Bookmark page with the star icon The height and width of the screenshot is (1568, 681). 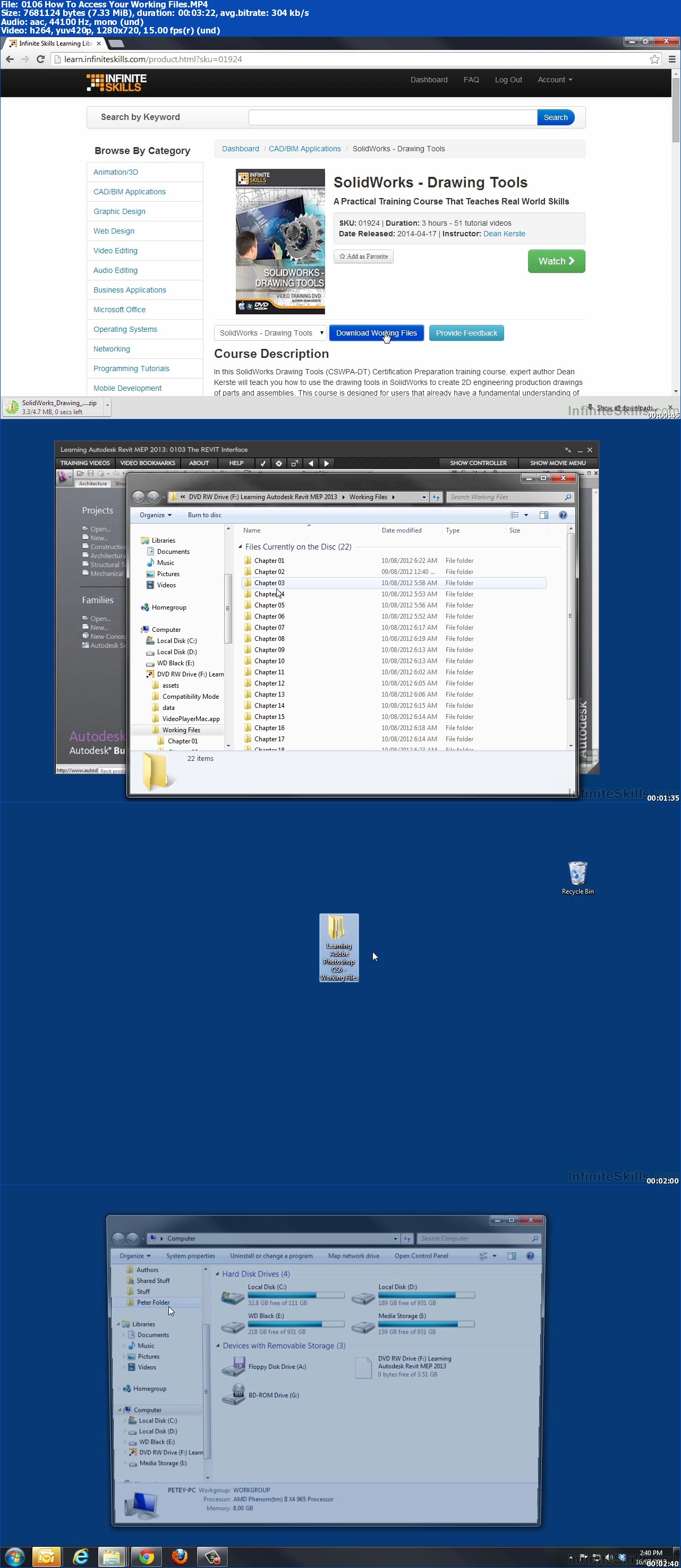point(654,59)
